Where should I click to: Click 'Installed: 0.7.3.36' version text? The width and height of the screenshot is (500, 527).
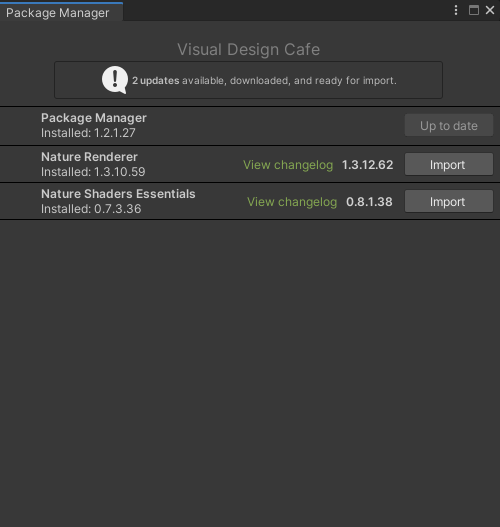coord(91,209)
